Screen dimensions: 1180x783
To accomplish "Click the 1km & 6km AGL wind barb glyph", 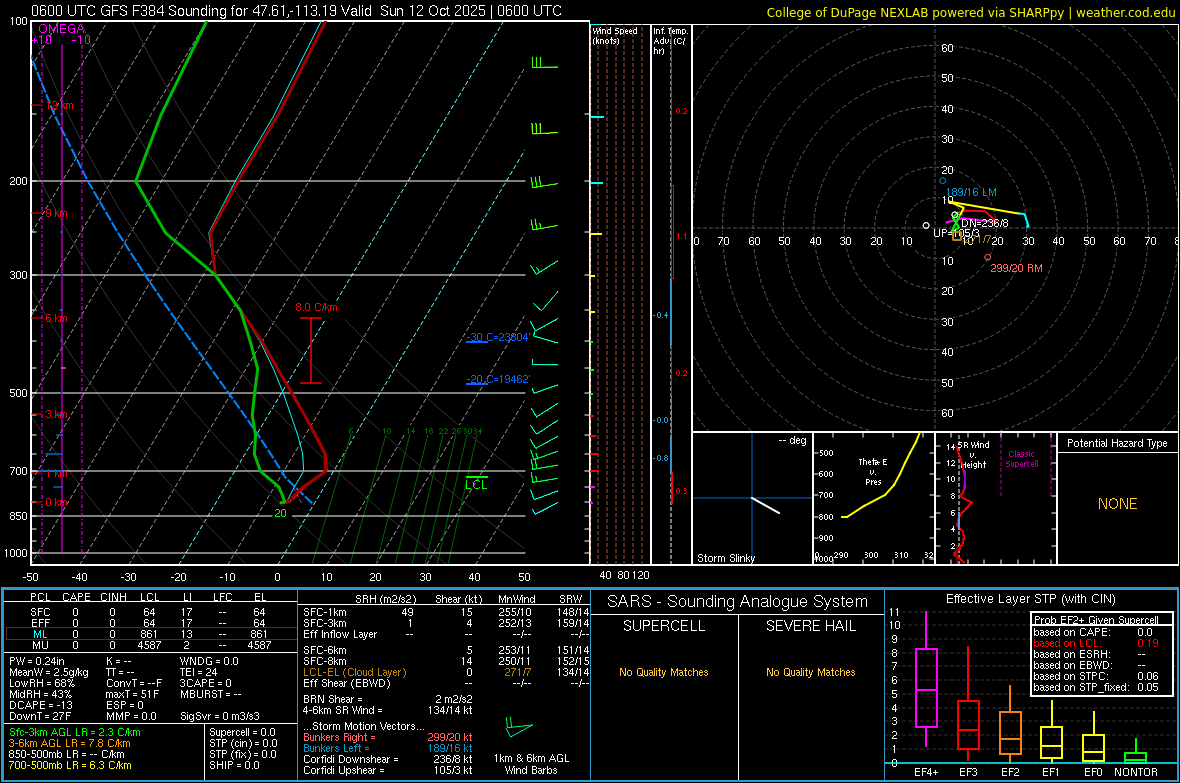I will (x=519, y=729).
